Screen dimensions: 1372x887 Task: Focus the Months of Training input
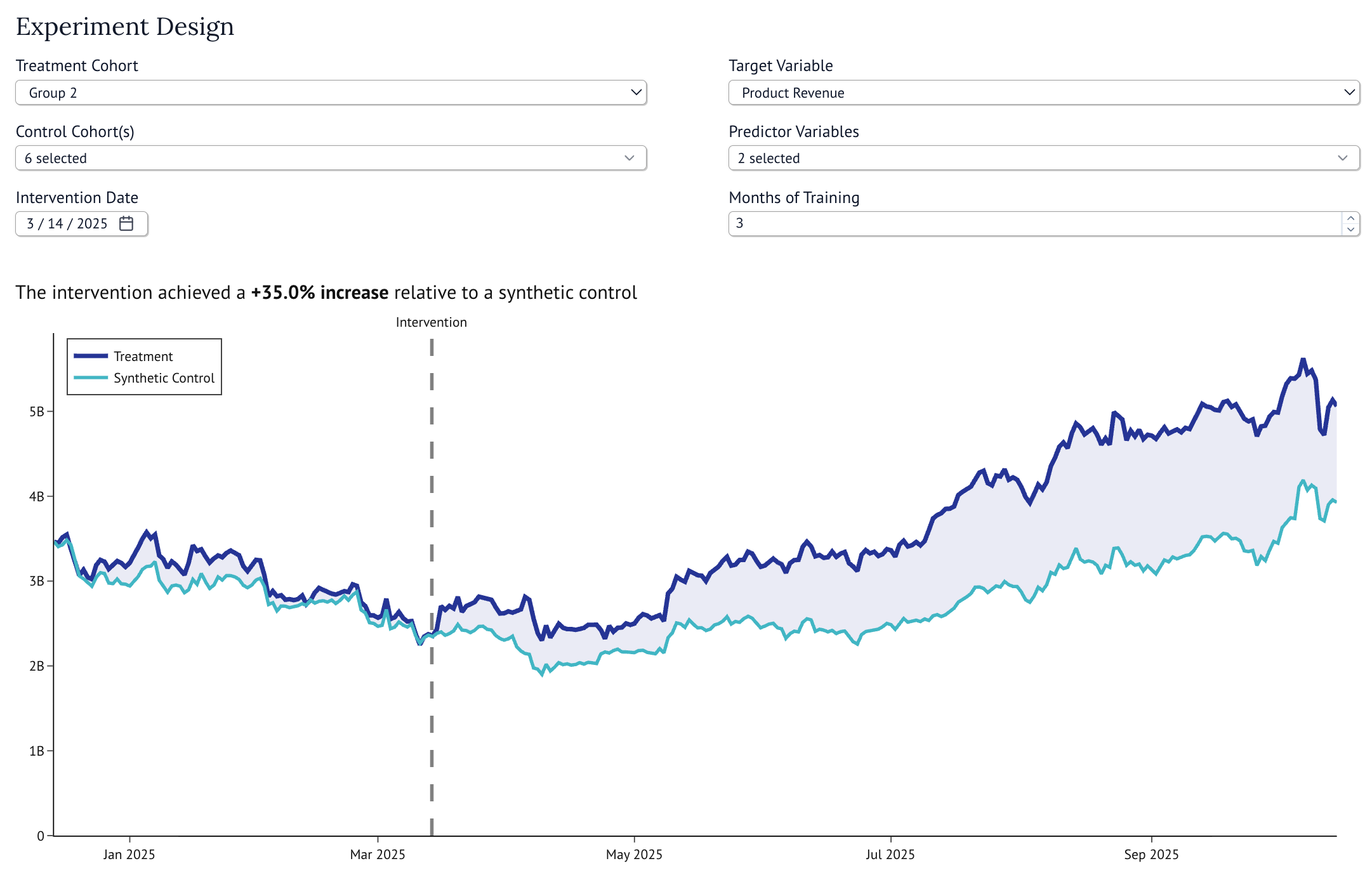(x=1034, y=223)
